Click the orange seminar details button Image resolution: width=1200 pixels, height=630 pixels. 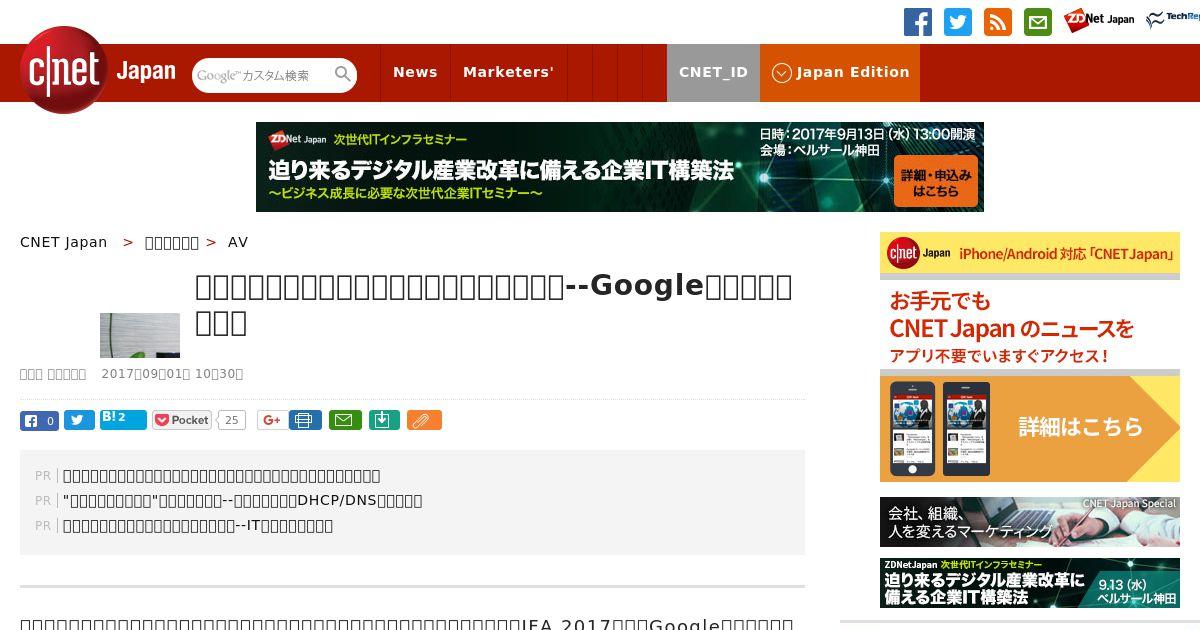[x=935, y=181]
